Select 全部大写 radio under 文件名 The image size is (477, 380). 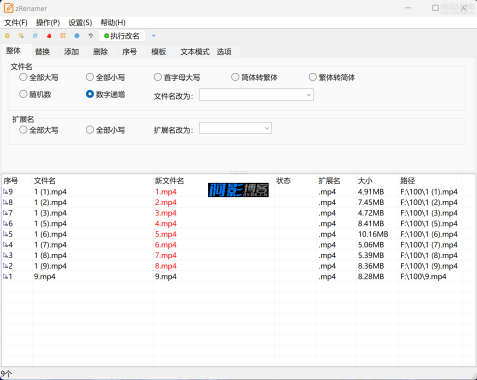pyautogui.click(x=23, y=77)
